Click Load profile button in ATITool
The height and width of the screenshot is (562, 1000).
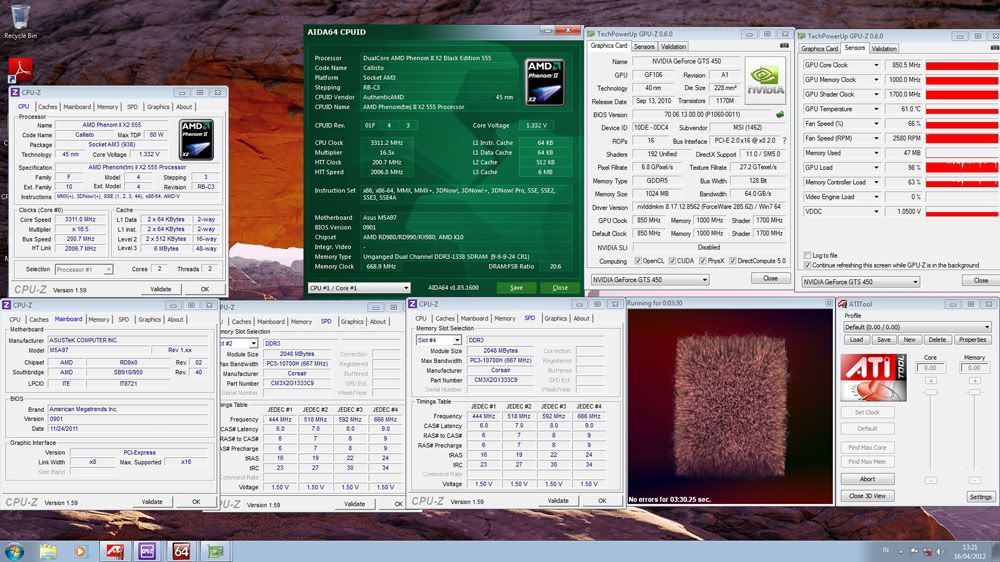857,340
